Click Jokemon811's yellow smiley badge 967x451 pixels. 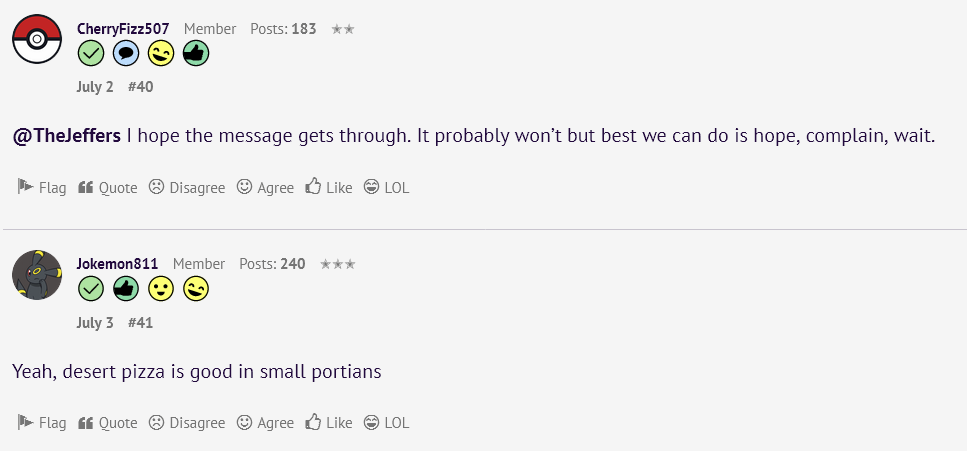click(x=161, y=289)
